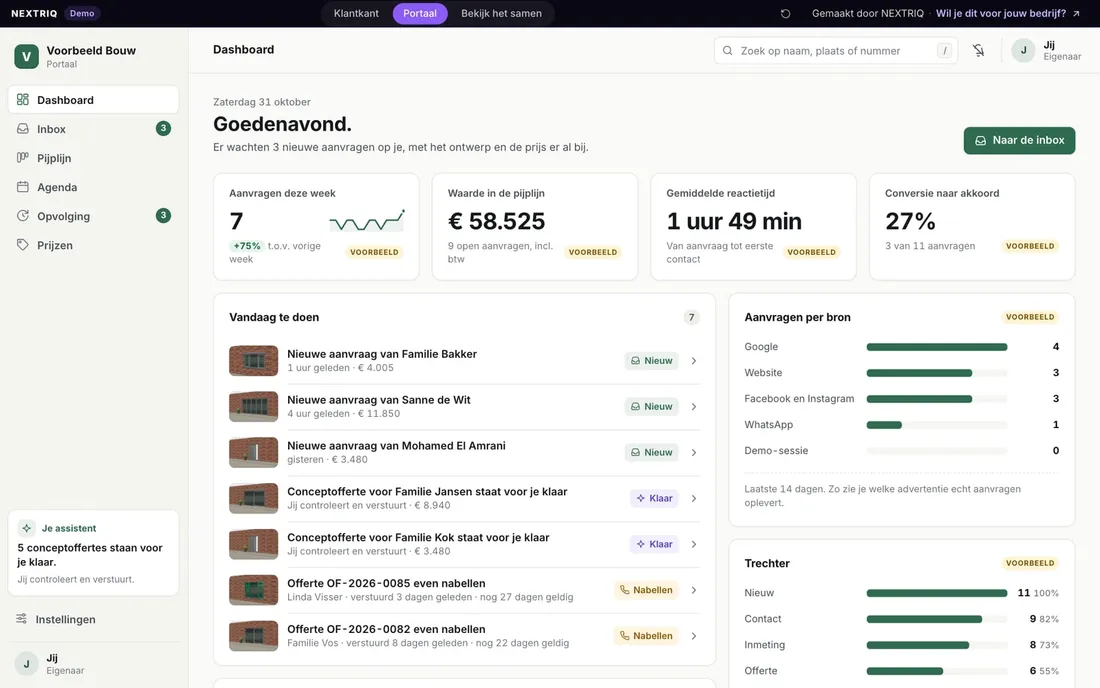
Task: Click the J avatar in the header
Action: click(1024, 50)
